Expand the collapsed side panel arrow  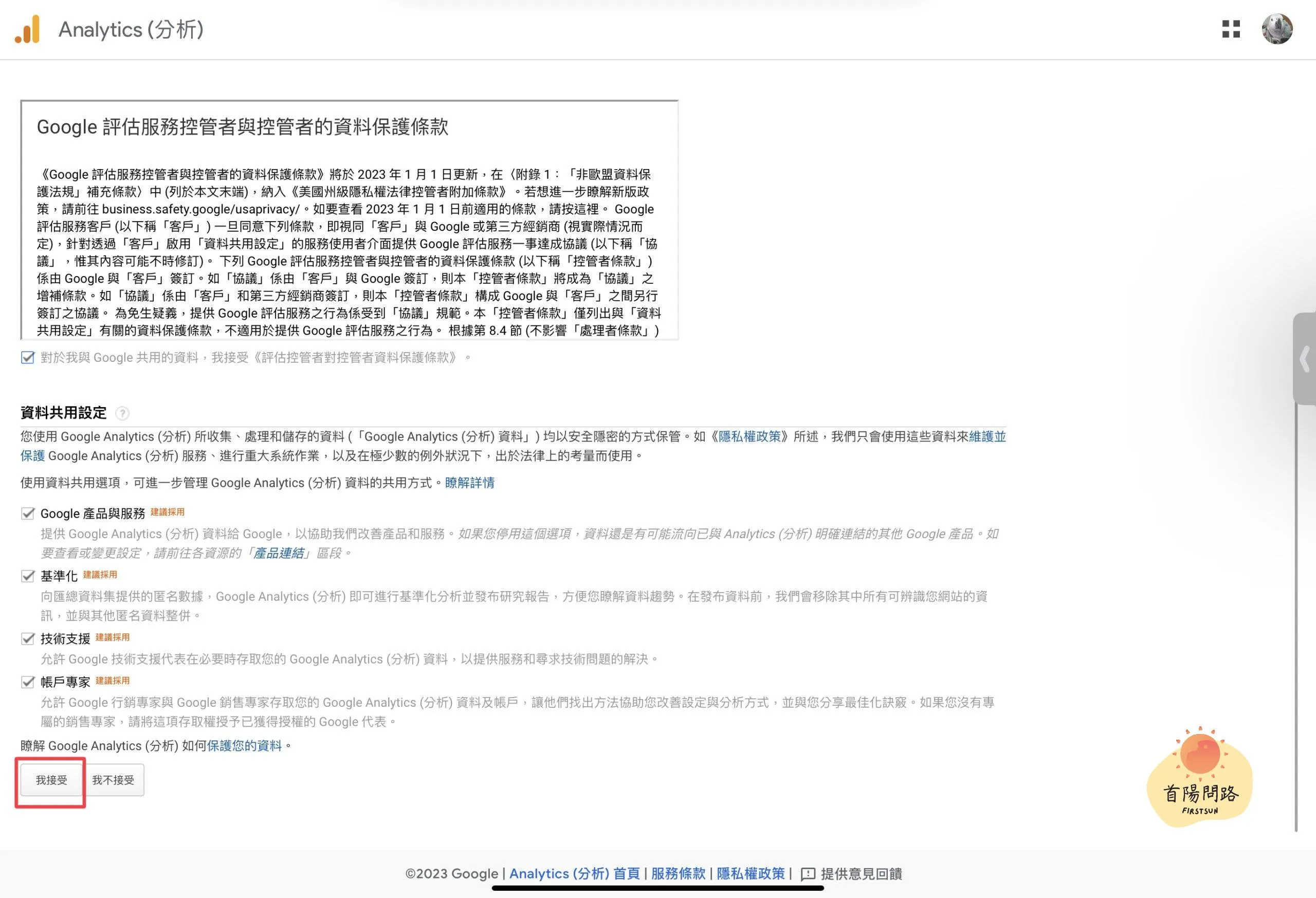1304,359
